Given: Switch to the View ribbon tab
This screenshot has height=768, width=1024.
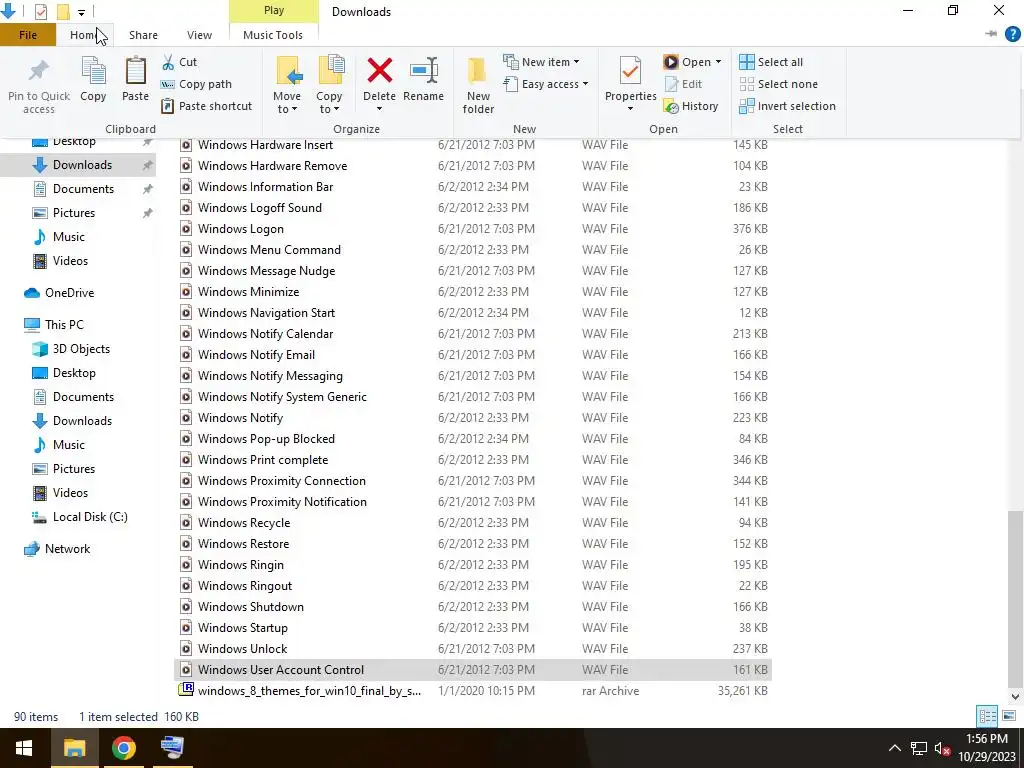Looking at the screenshot, I should click(x=199, y=35).
